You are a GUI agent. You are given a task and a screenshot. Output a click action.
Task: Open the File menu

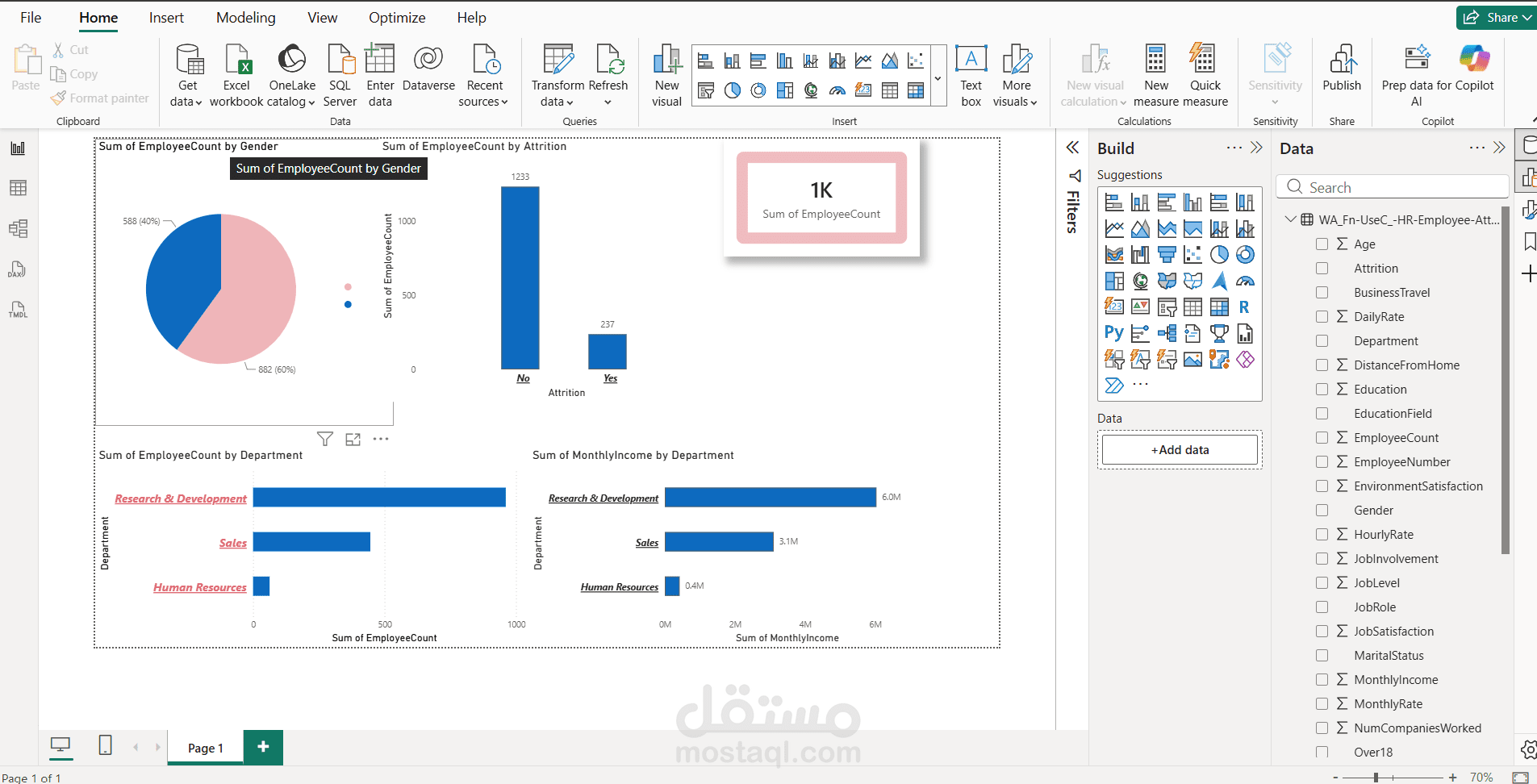point(31,17)
